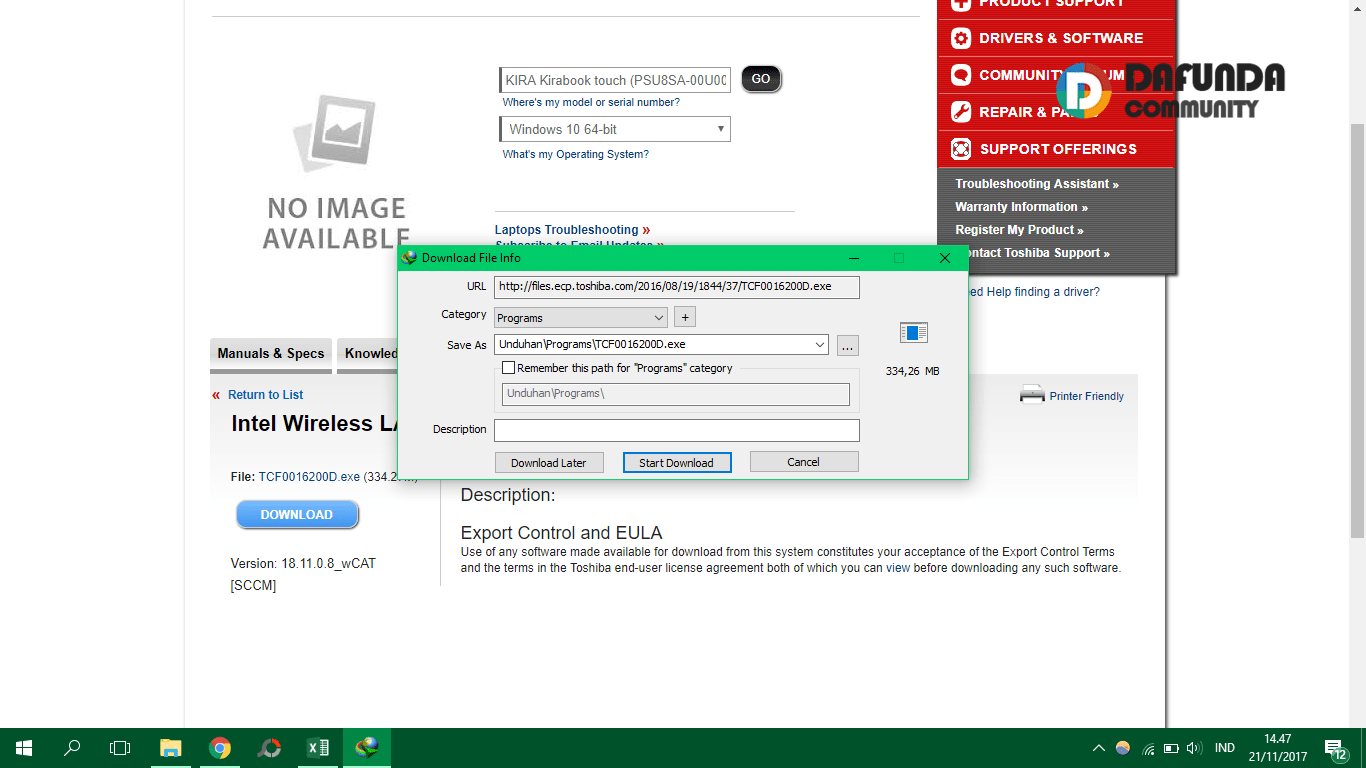Click the Download Later button

[x=549, y=462]
